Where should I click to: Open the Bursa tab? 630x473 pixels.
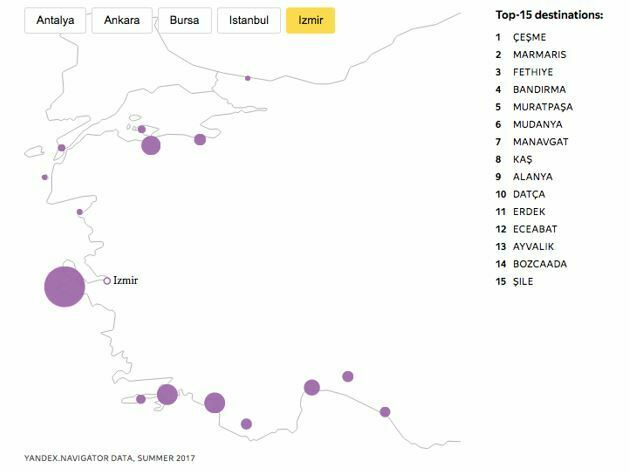[184, 20]
